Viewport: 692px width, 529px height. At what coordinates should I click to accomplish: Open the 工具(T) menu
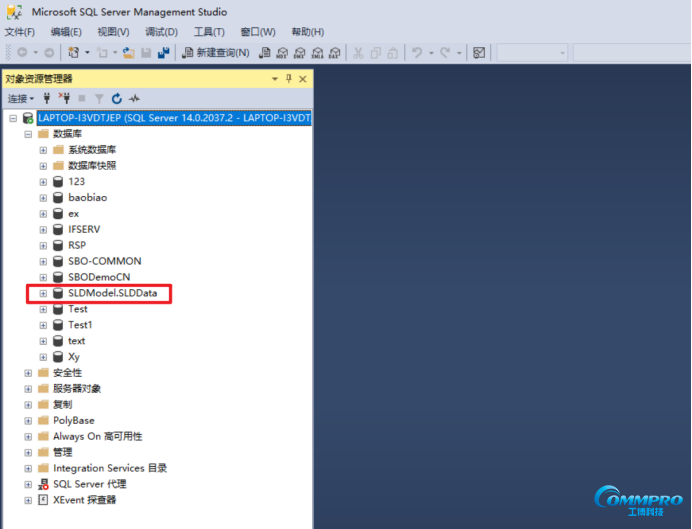(x=209, y=32)
